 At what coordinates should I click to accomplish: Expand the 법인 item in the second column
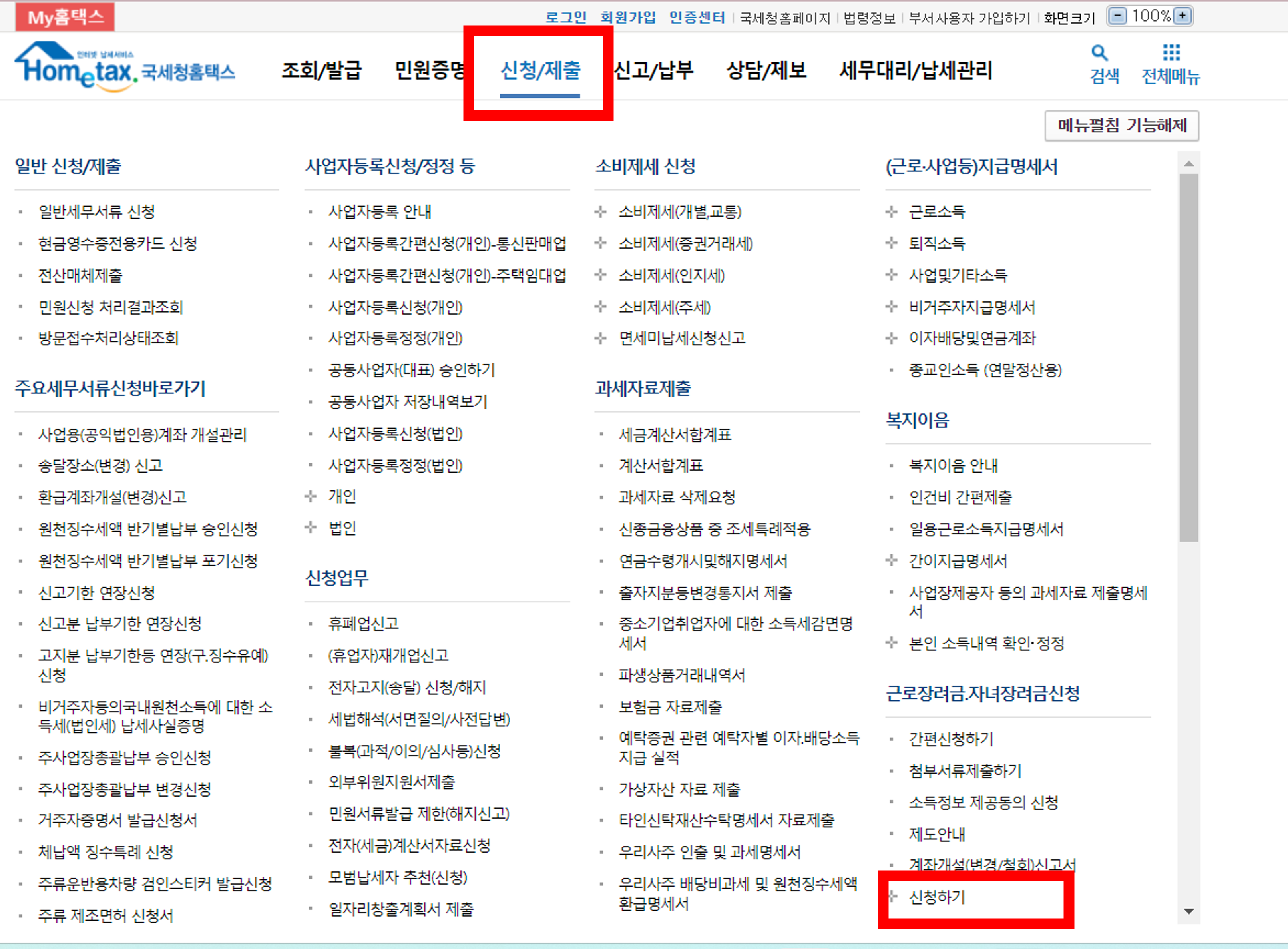click(343, 528)
